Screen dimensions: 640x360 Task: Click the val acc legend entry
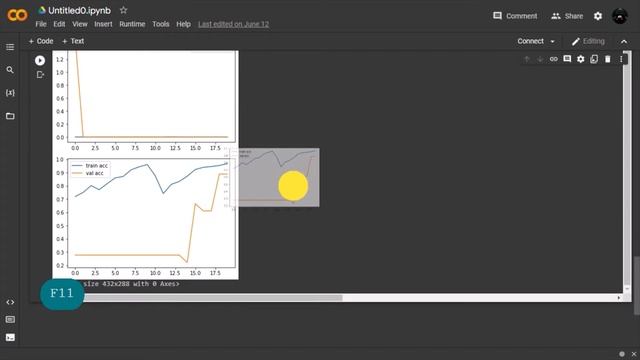tap(88, 173)
